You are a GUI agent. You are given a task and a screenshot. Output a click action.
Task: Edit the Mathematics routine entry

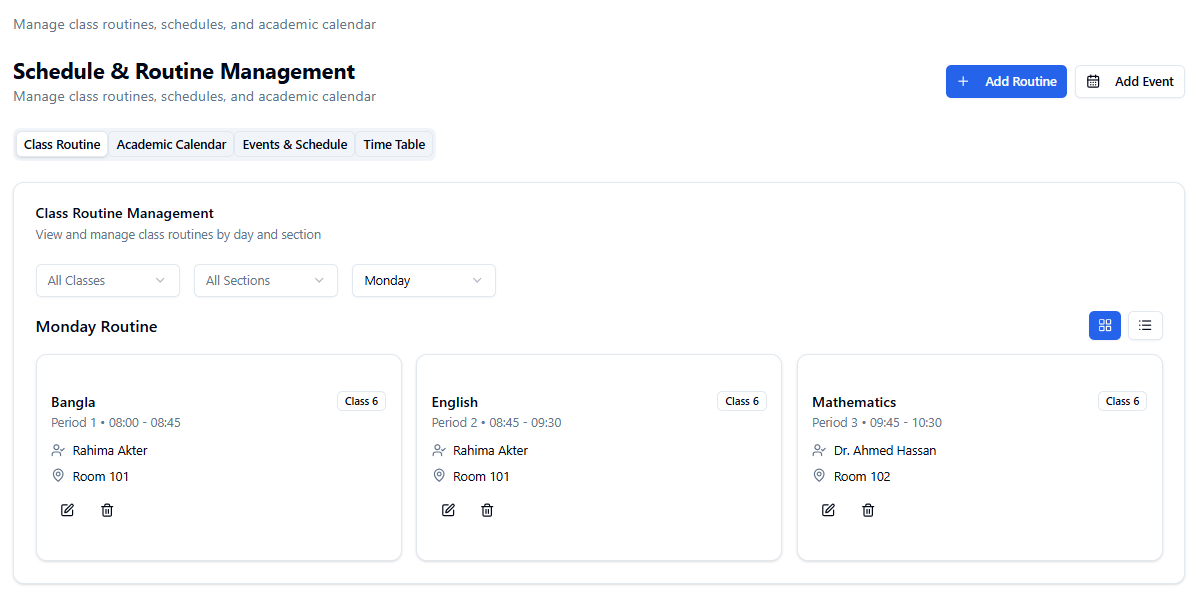tap(828, 510)
